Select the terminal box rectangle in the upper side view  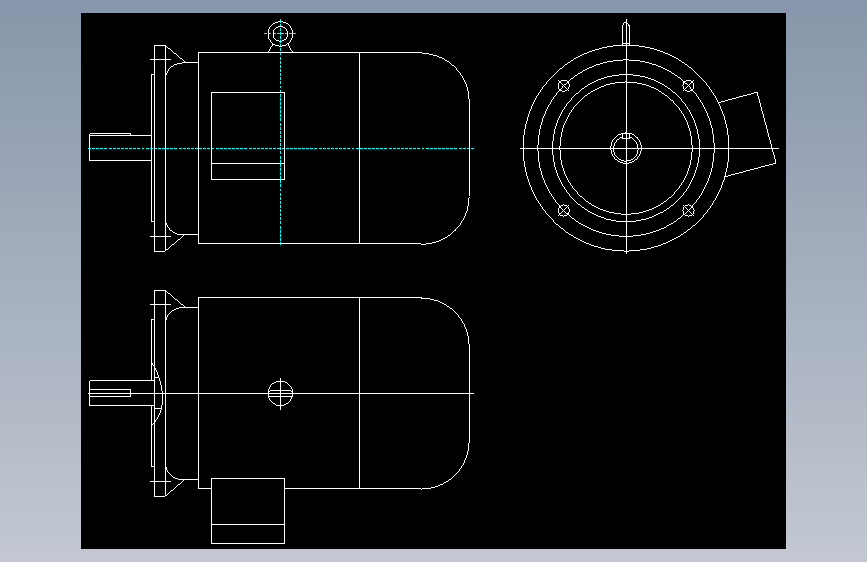(x=248, y=136)
